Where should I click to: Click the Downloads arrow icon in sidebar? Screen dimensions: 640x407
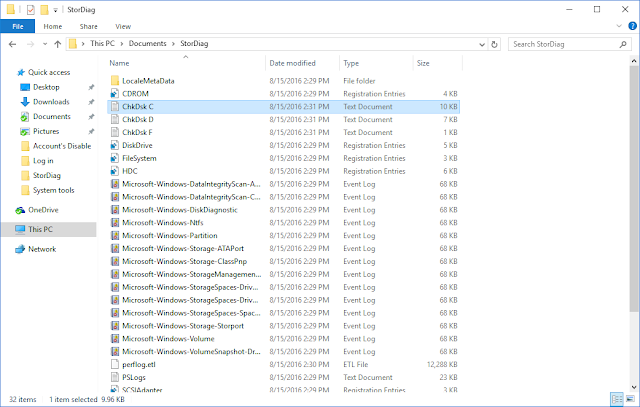click(25, 102)
